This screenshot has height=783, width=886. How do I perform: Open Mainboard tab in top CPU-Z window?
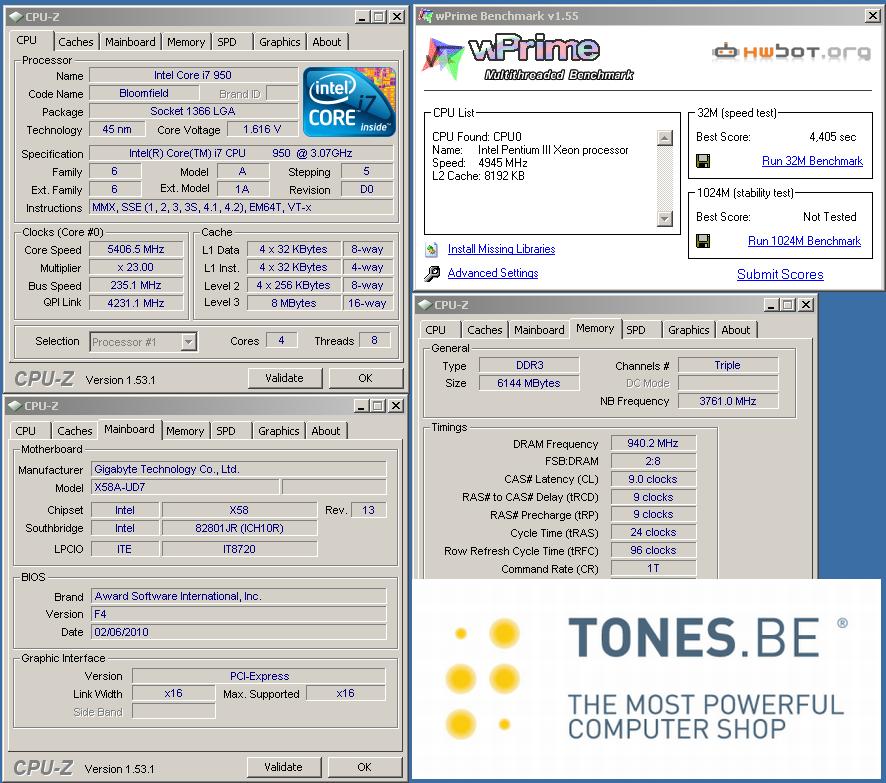click(130, 42)
